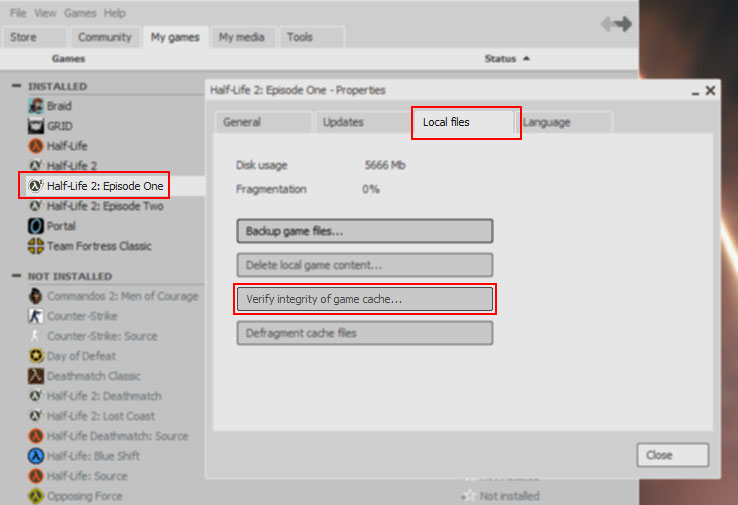
Task: Click Delete local game content button
Action: click(365, 265)
